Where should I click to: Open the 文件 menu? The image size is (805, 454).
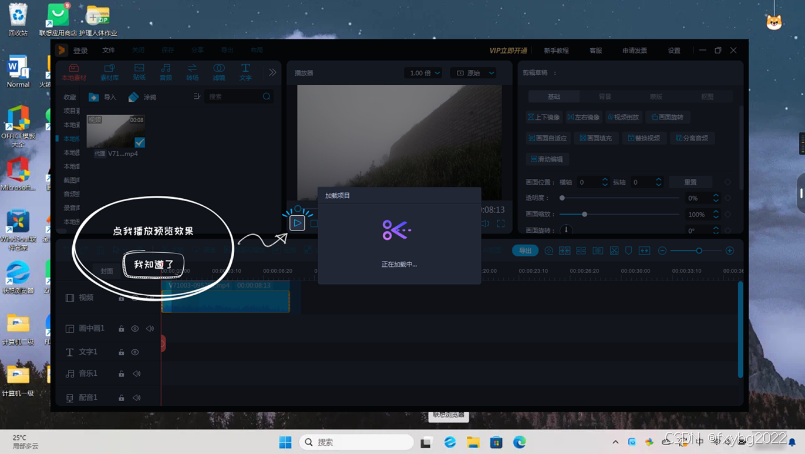point(109,50)
